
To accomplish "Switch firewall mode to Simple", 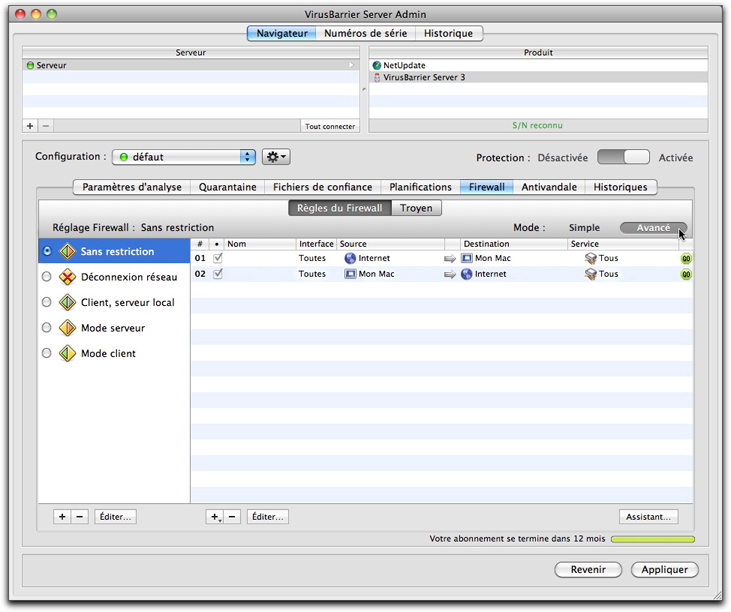I will [584, 227].
